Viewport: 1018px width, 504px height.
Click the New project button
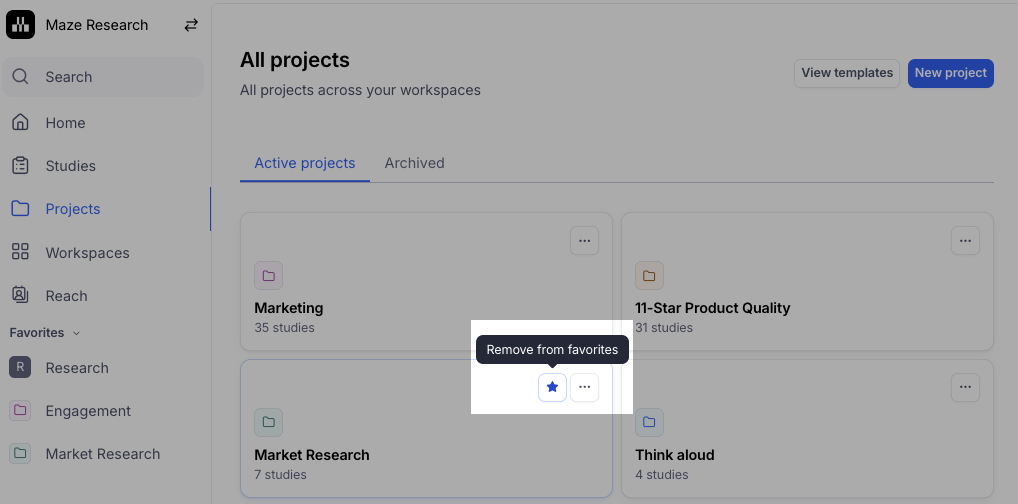[x=950, y=73]
